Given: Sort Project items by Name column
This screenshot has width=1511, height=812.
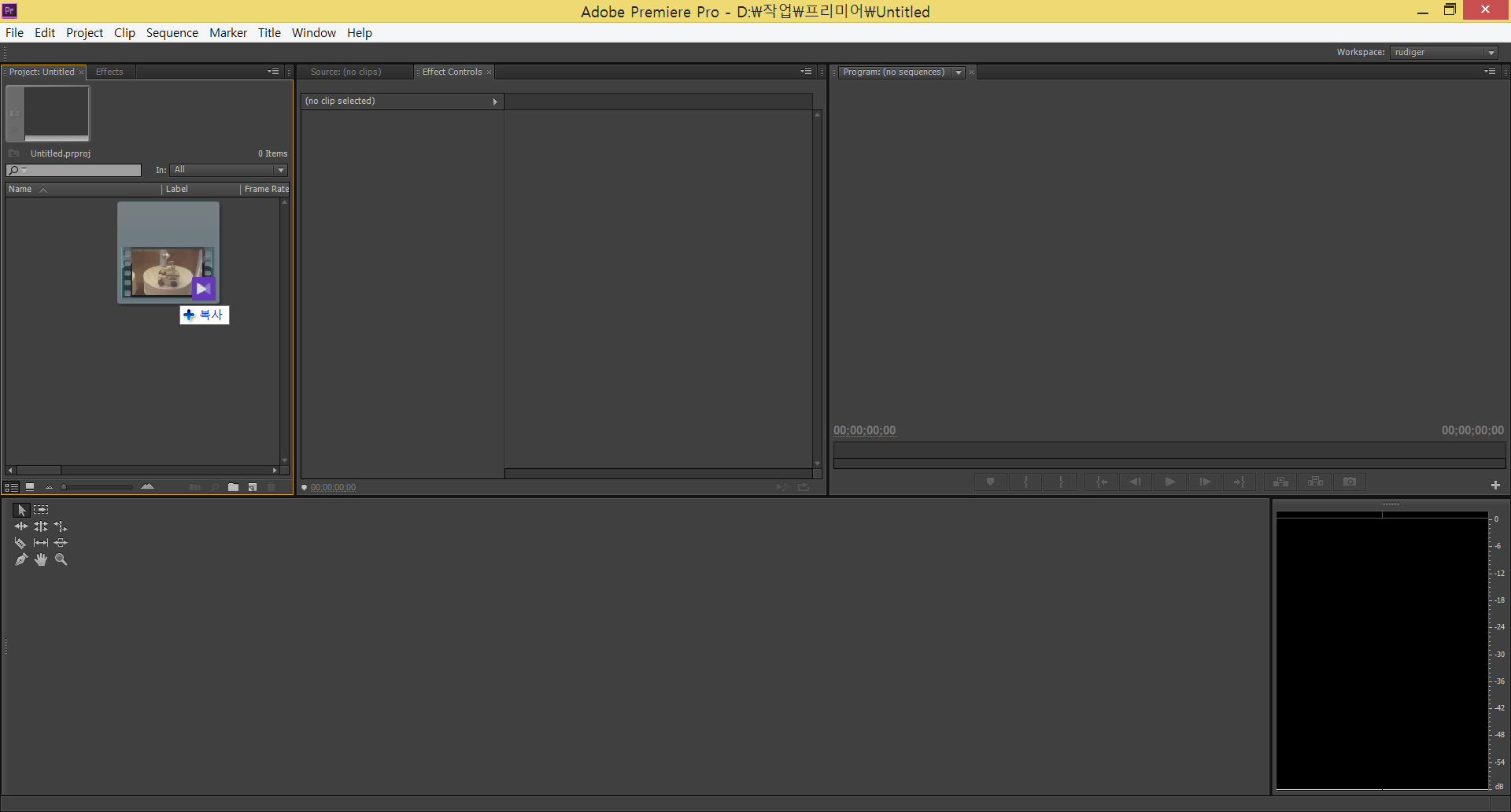Looking at the screenshot, I should point(83,189).
